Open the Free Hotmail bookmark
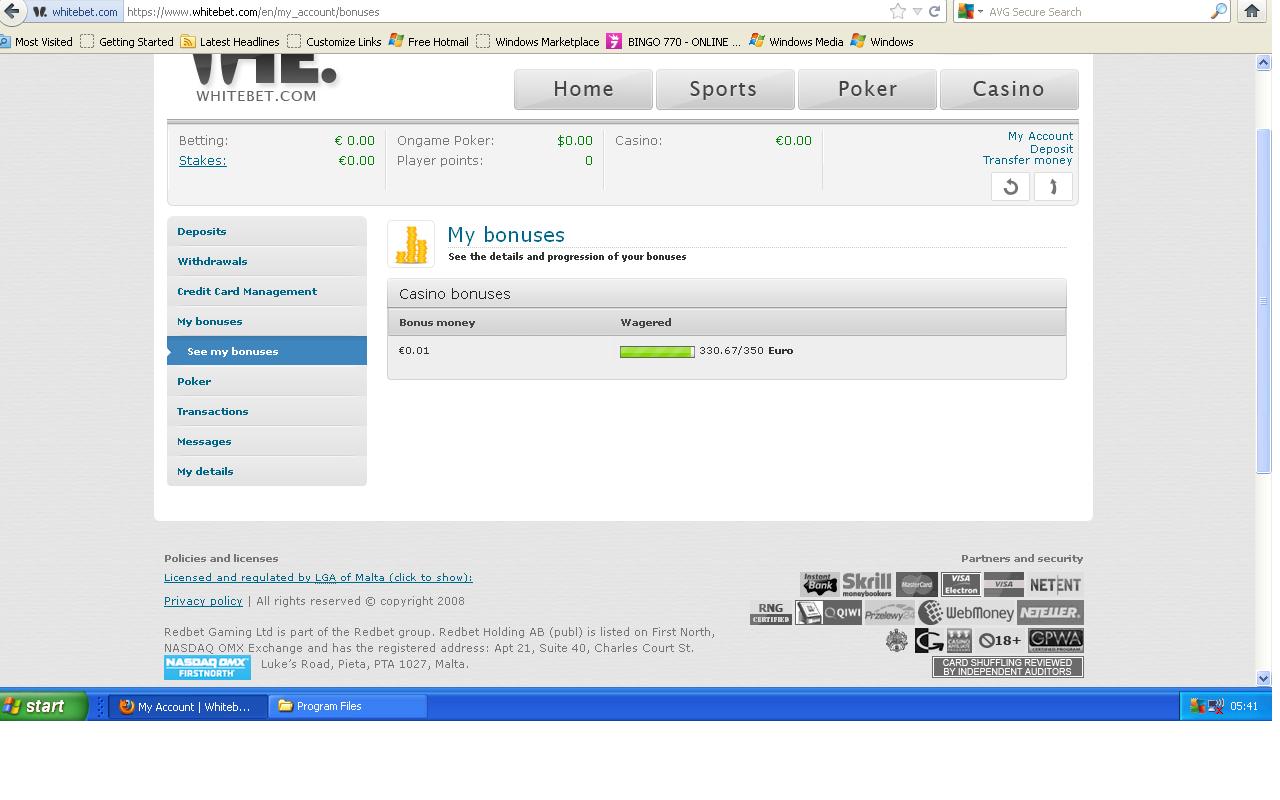The height and width of the screenshot is (800, 1280). click(429, 42)
